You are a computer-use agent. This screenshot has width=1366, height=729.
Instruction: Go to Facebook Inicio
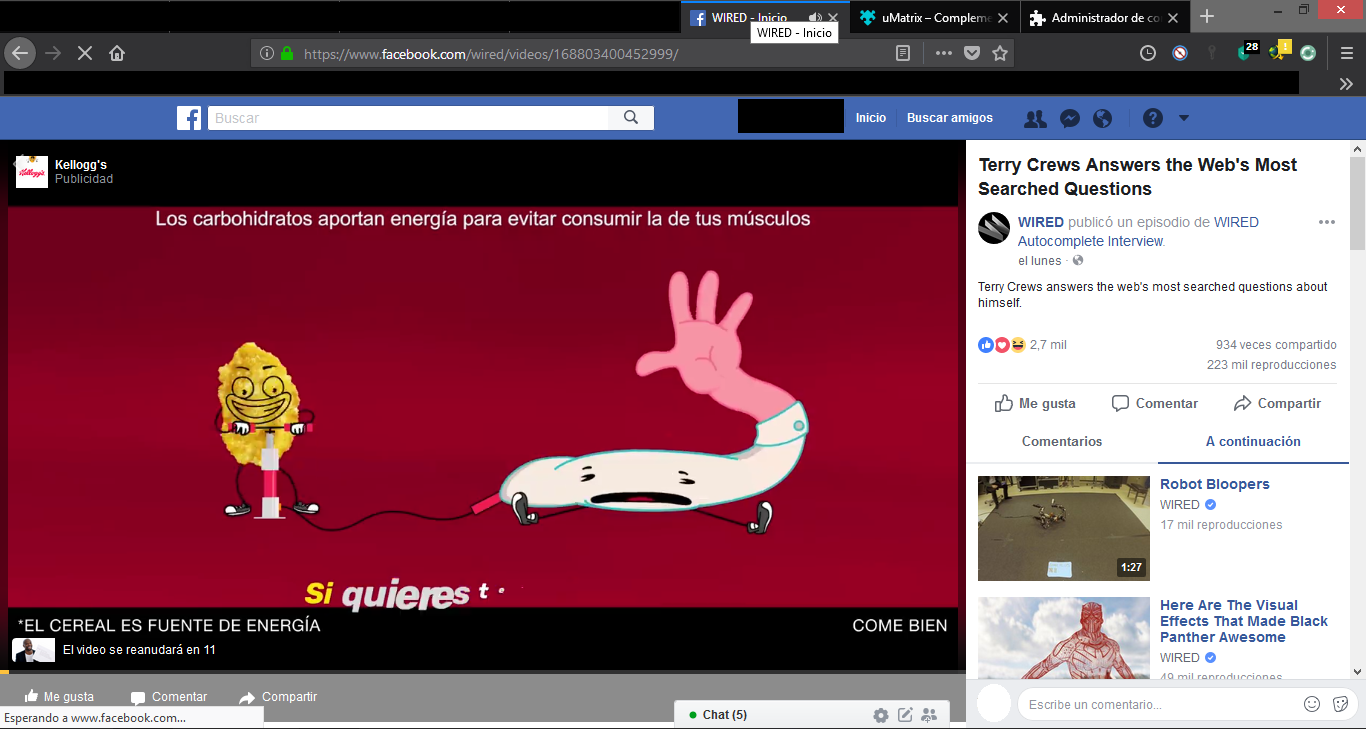871,118
